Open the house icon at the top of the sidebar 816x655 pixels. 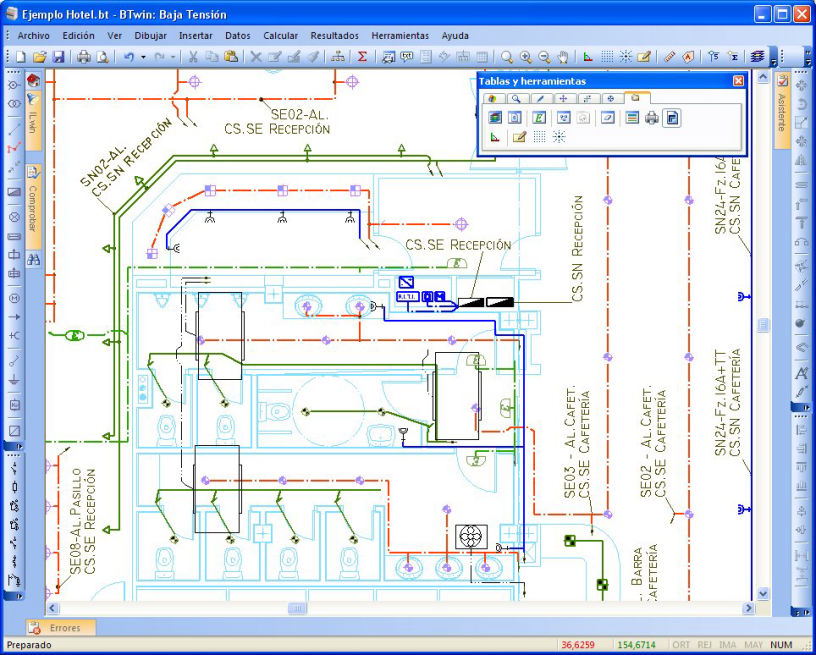tap(33, 80)
